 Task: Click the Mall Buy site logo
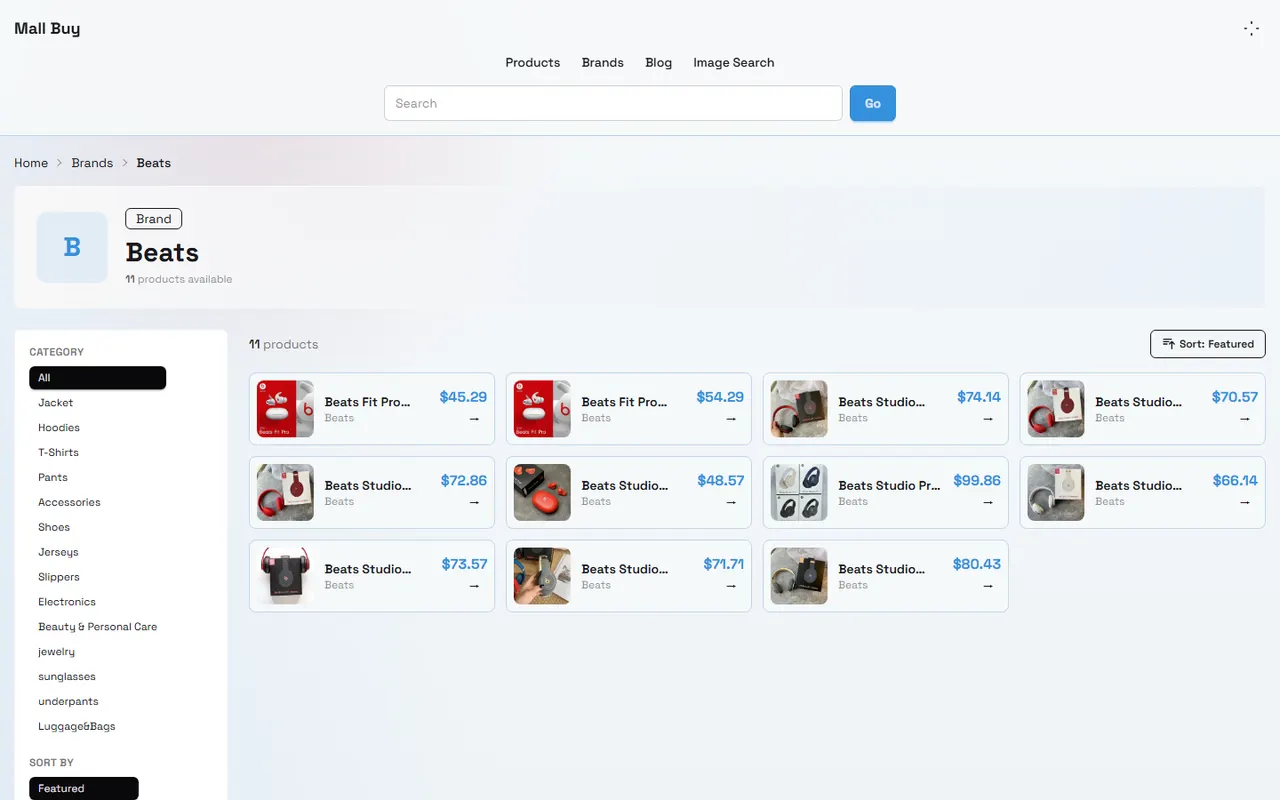point(47,28)
